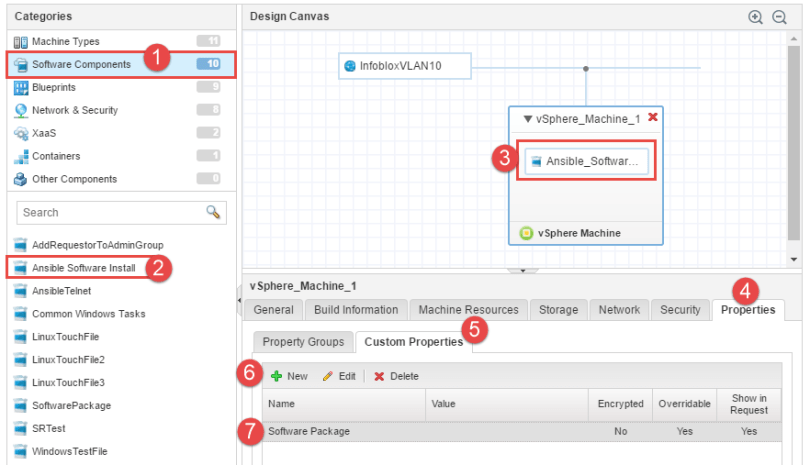Collapse the left categories panel arrow
Screen dimensions: 810x465
239,299
